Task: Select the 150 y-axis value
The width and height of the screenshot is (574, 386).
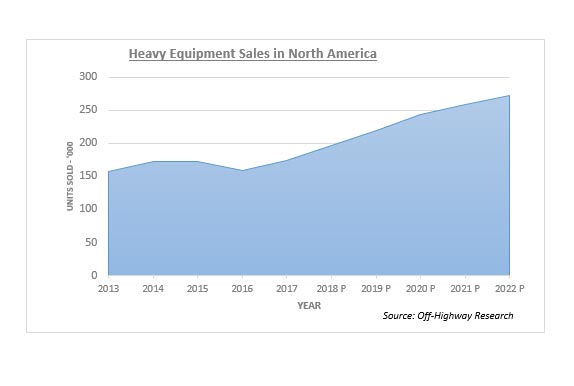Action: click(88, 175)
